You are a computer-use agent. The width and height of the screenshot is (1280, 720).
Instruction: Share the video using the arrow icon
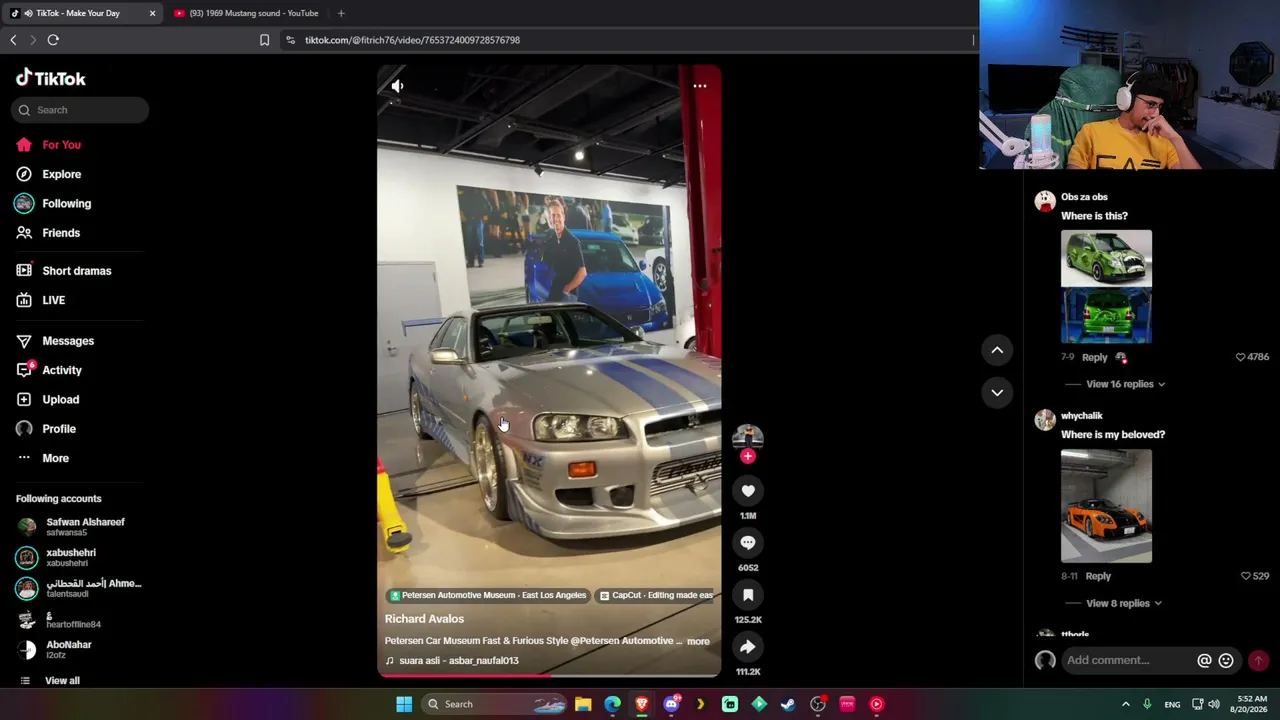point(748,647)
